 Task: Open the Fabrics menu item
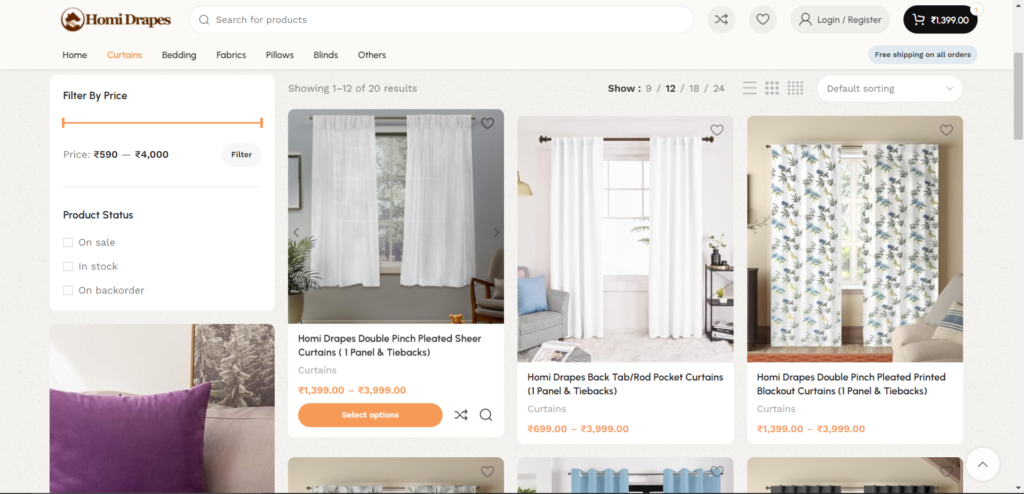coord(231,55)
